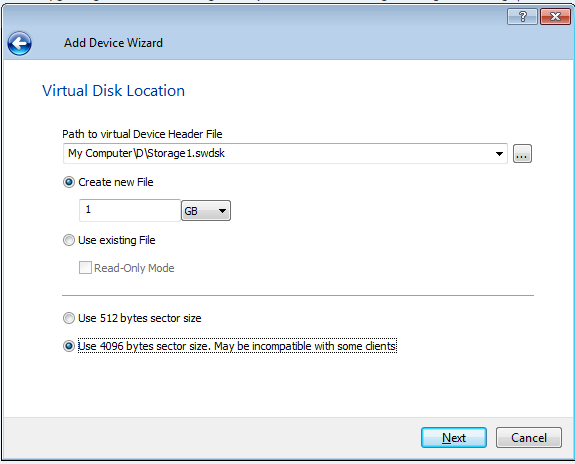Click the Virtual Disk Location heading
The width and height of the screenshot is (575, 464).
pos(113,91)
